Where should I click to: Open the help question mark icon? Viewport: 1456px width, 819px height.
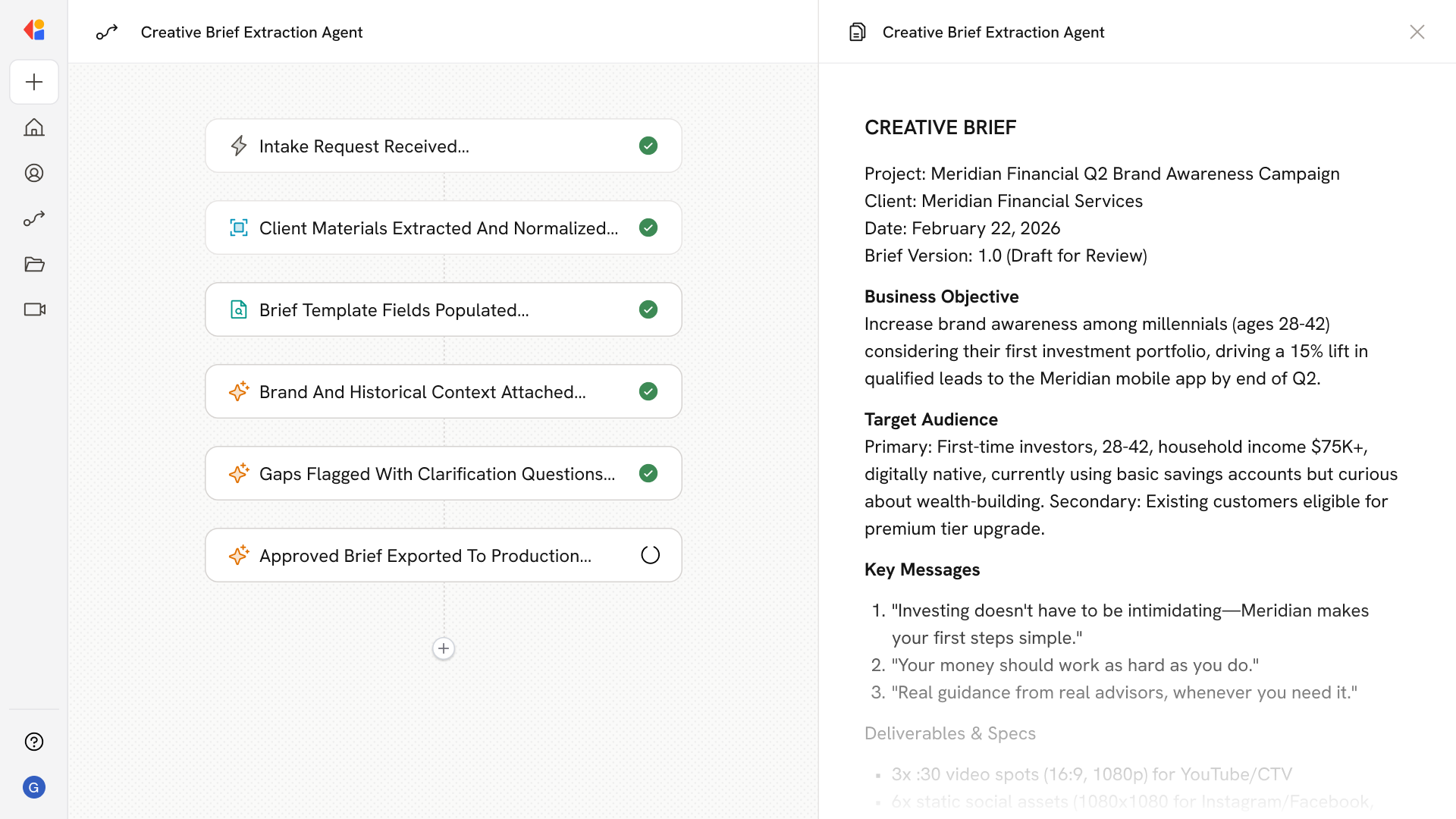34,742
